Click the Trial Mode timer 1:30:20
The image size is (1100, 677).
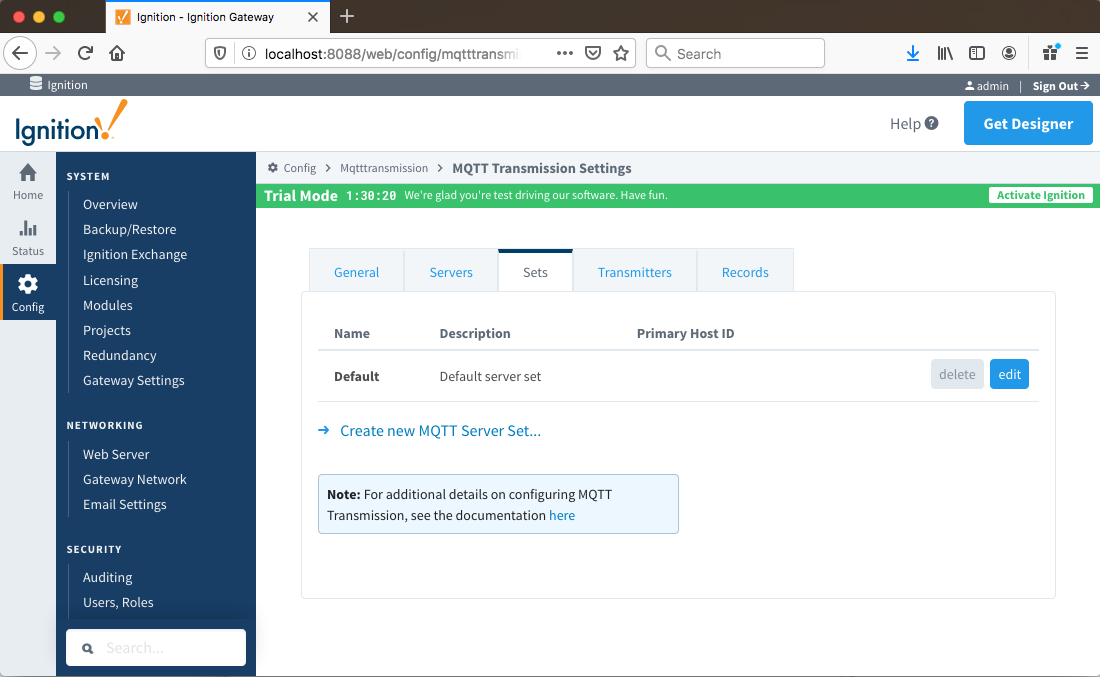tap(371, 196)
